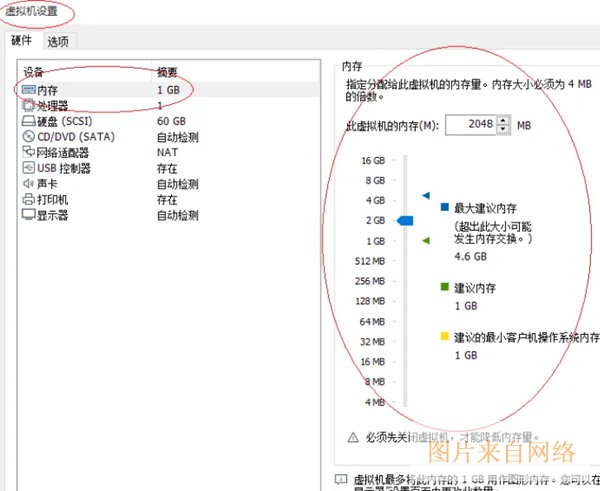Click the 存在 summary for USB 控制器
This screenshot has width=600, height=491.
tap(167, 168)
